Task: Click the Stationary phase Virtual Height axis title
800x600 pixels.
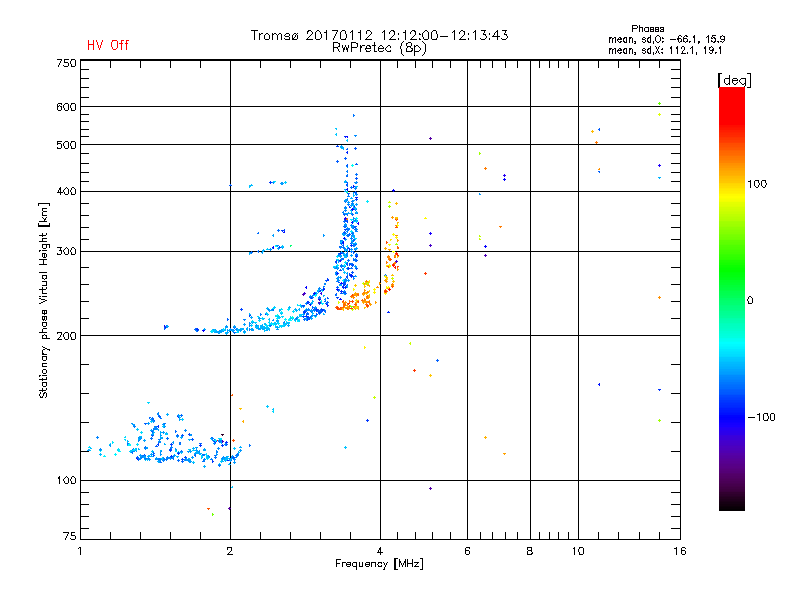Action: (44, 301)
